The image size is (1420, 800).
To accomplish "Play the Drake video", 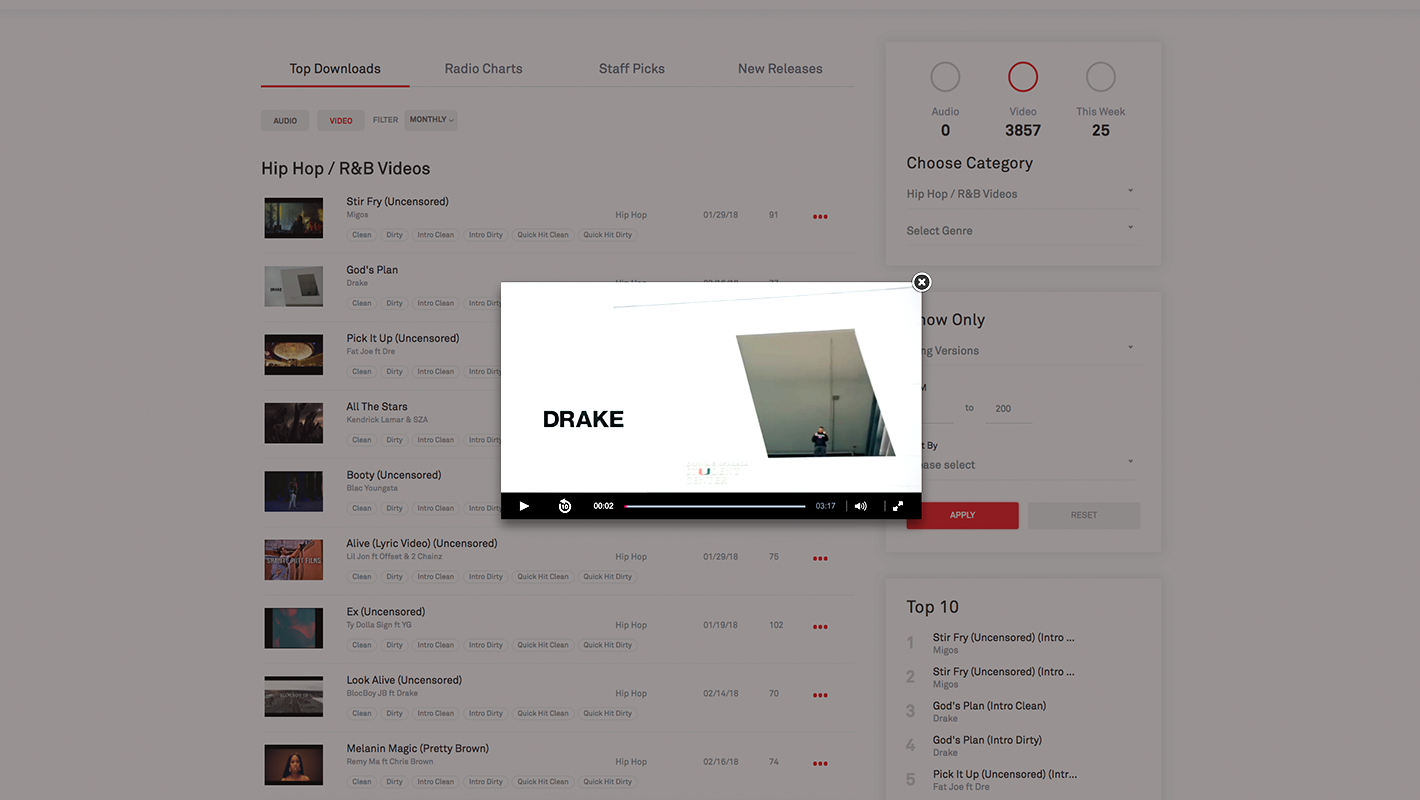I will point(524,506).
